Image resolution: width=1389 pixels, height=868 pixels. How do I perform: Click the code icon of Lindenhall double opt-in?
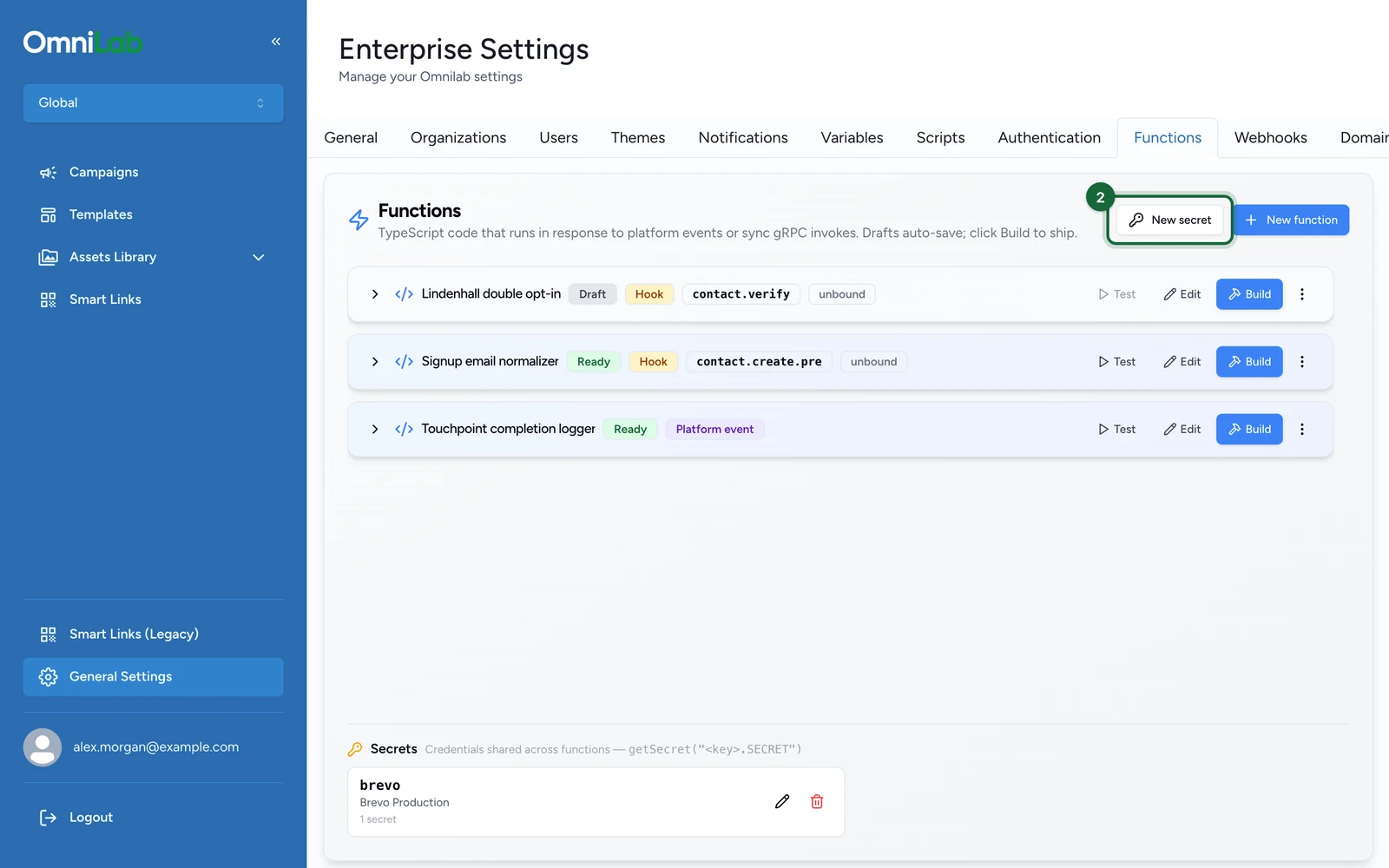pos(404,294)
